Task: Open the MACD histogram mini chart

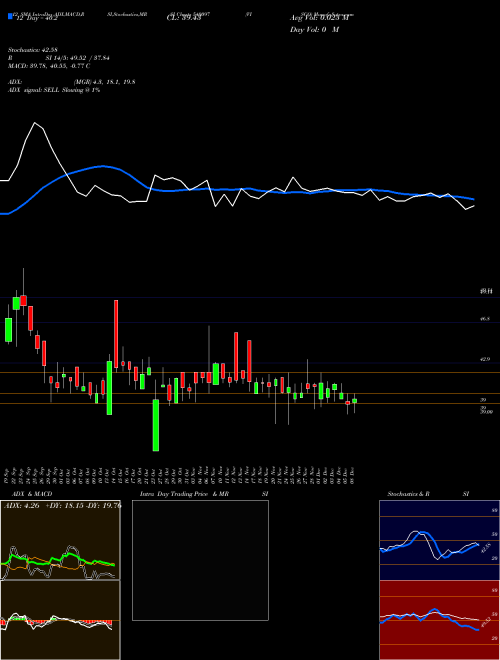Action: (60, 620)
